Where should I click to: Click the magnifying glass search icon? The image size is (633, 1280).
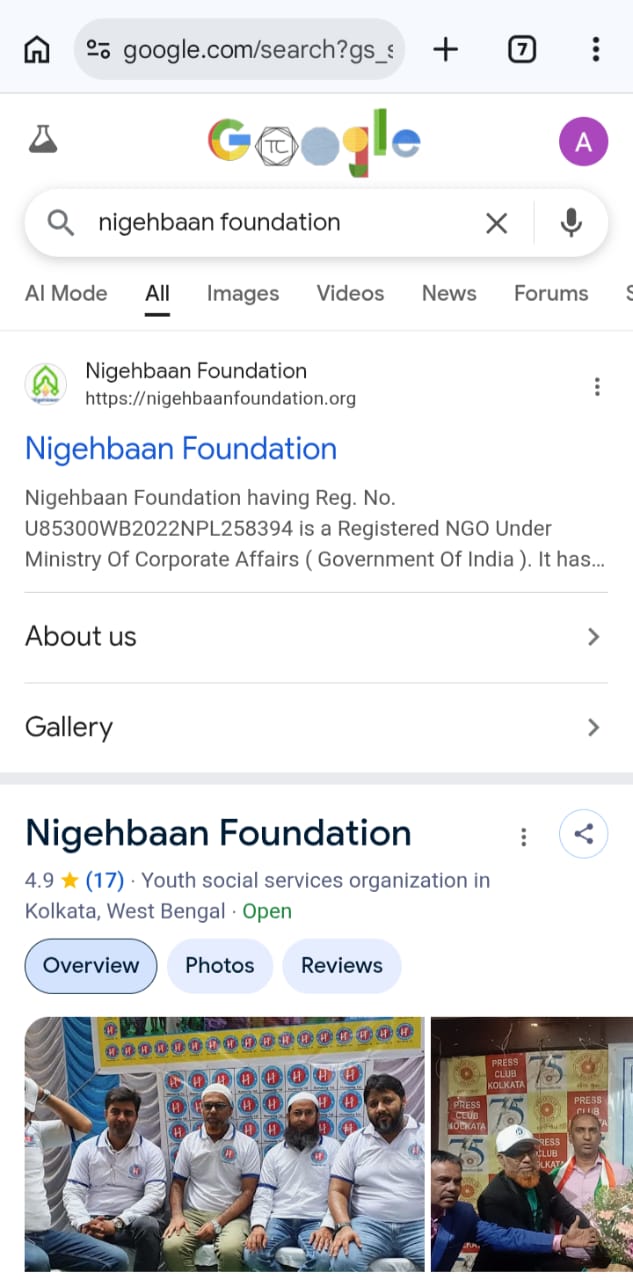pyautogui.click(x=60, y=223)
